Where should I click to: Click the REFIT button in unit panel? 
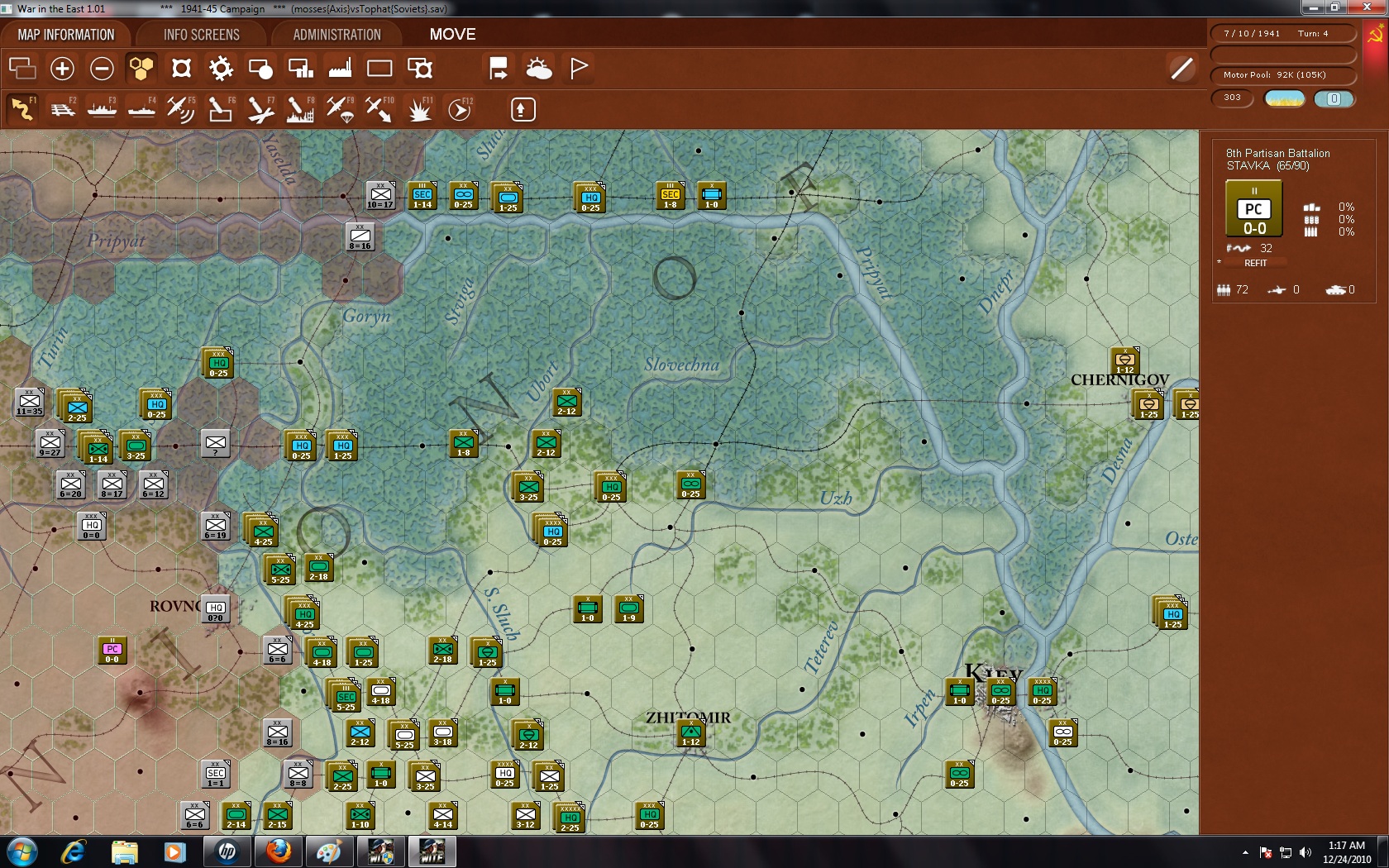coord(1255,263)
